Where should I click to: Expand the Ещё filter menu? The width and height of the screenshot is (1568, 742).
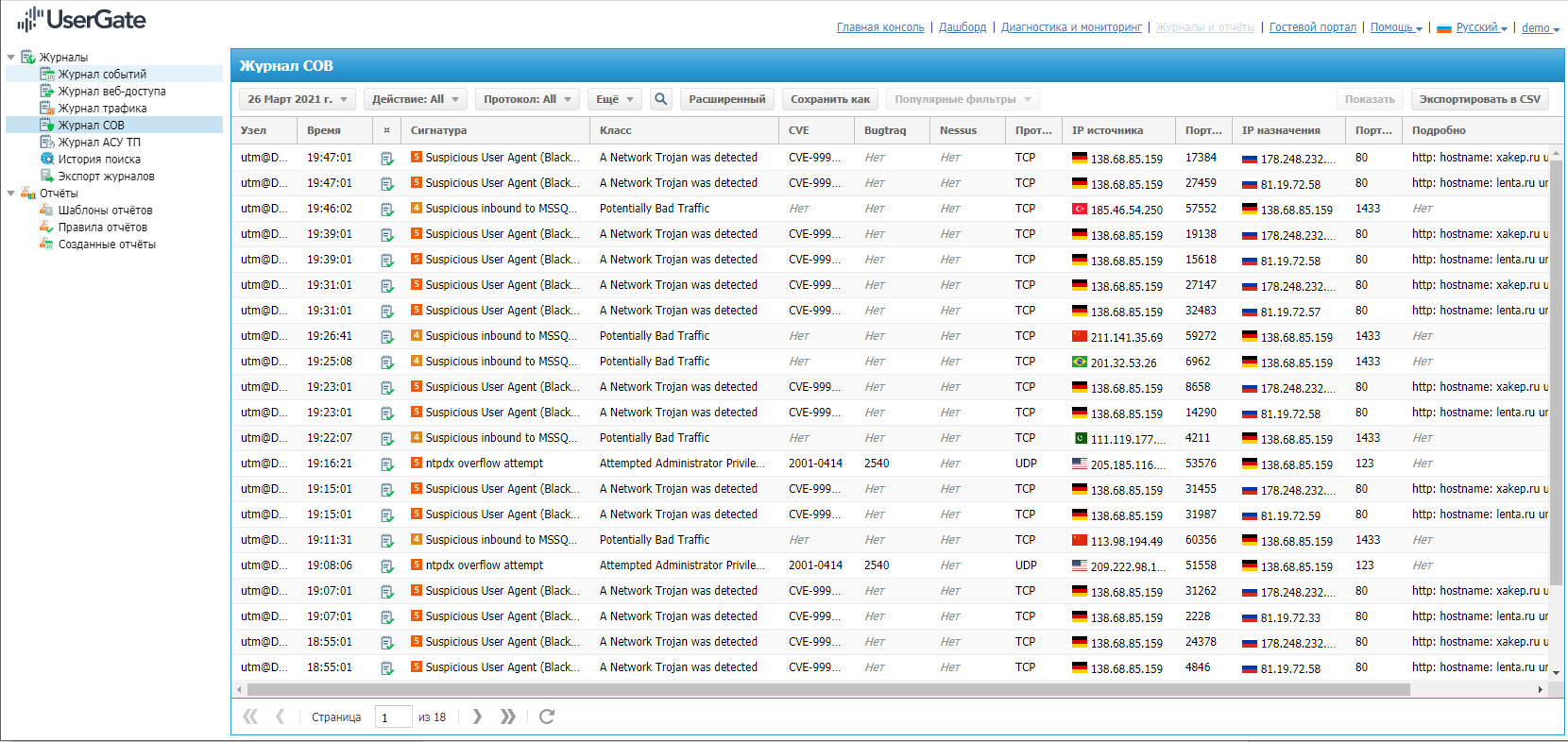[615, 99]
